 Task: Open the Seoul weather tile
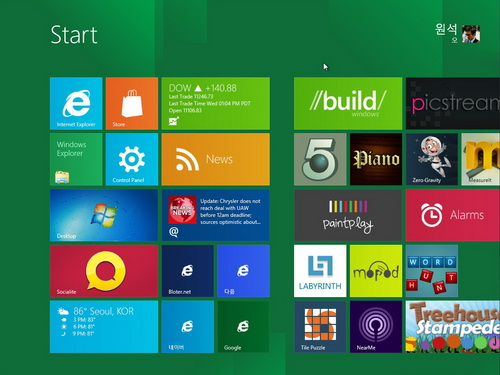[104, 327]
